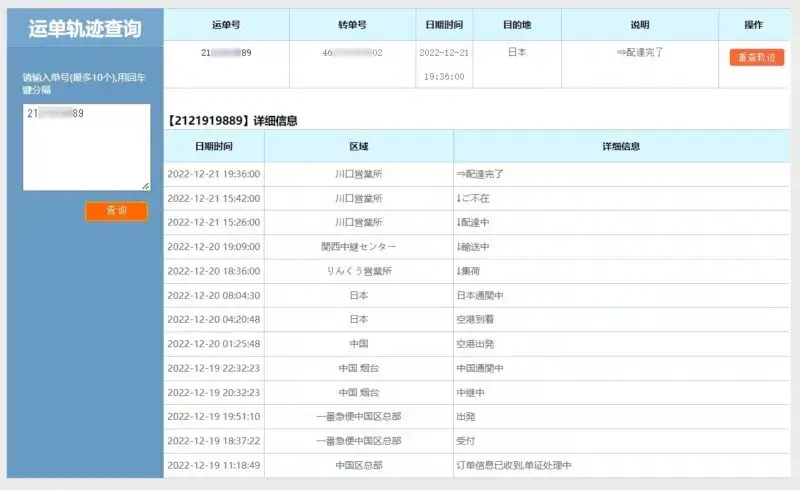Click the りんくう営業所 region cell
800x490 pixels.
click(358, 271)
